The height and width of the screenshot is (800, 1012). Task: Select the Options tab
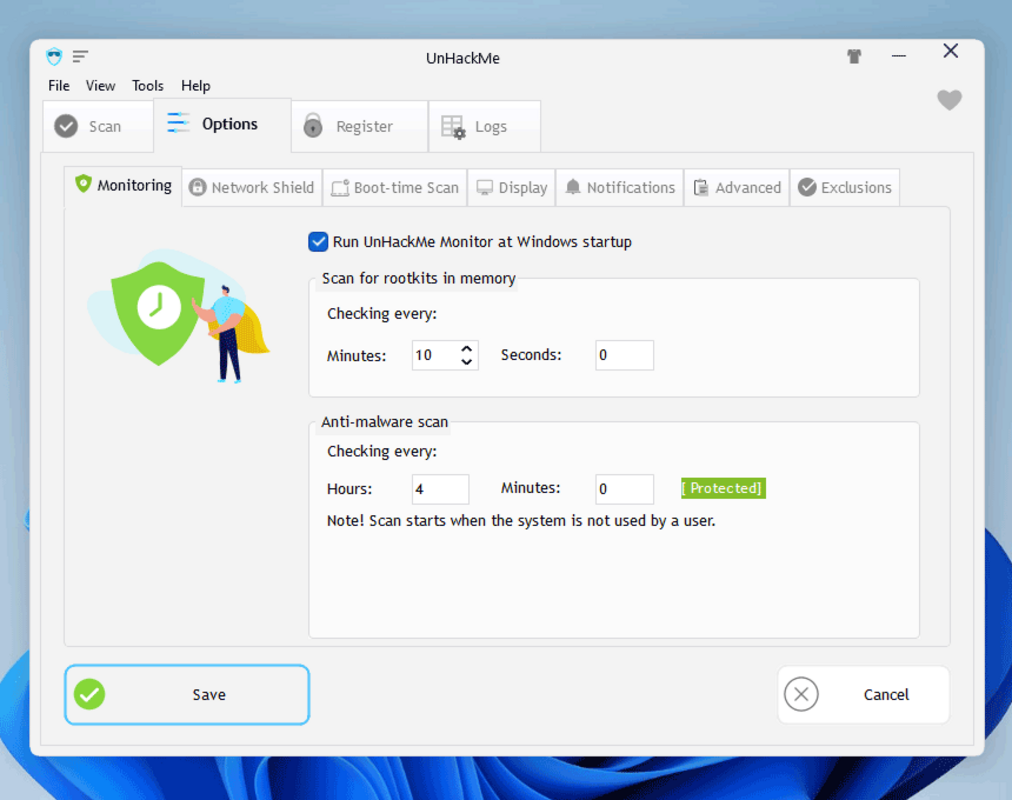pyautogui.click(x=223, y=125)
